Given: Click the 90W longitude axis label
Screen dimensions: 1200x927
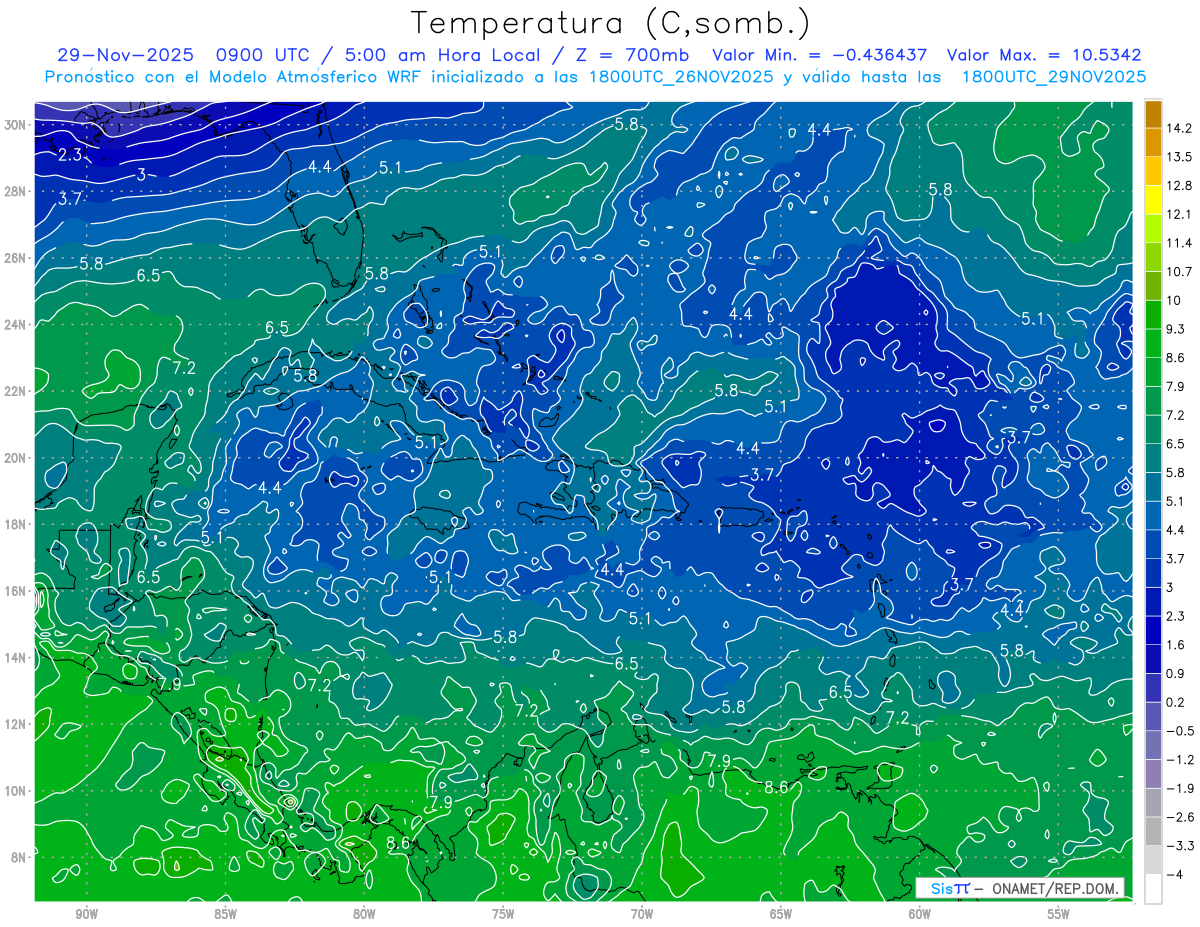Looking at the screenshot, I should 87,914.
